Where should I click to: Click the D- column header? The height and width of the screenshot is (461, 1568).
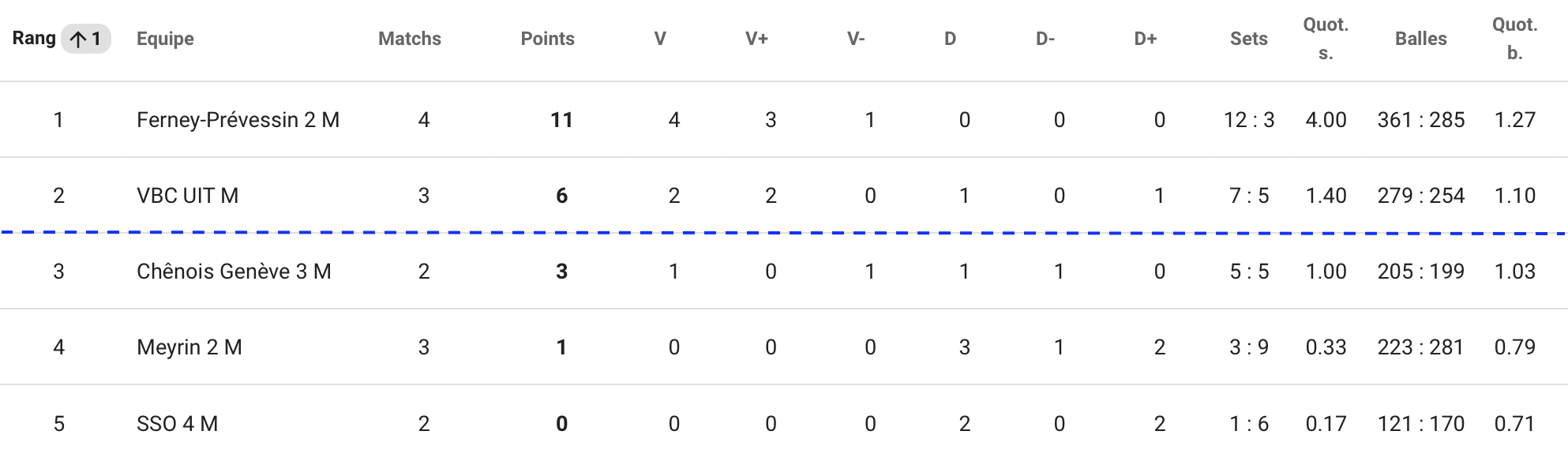[x=1045, y=39]
